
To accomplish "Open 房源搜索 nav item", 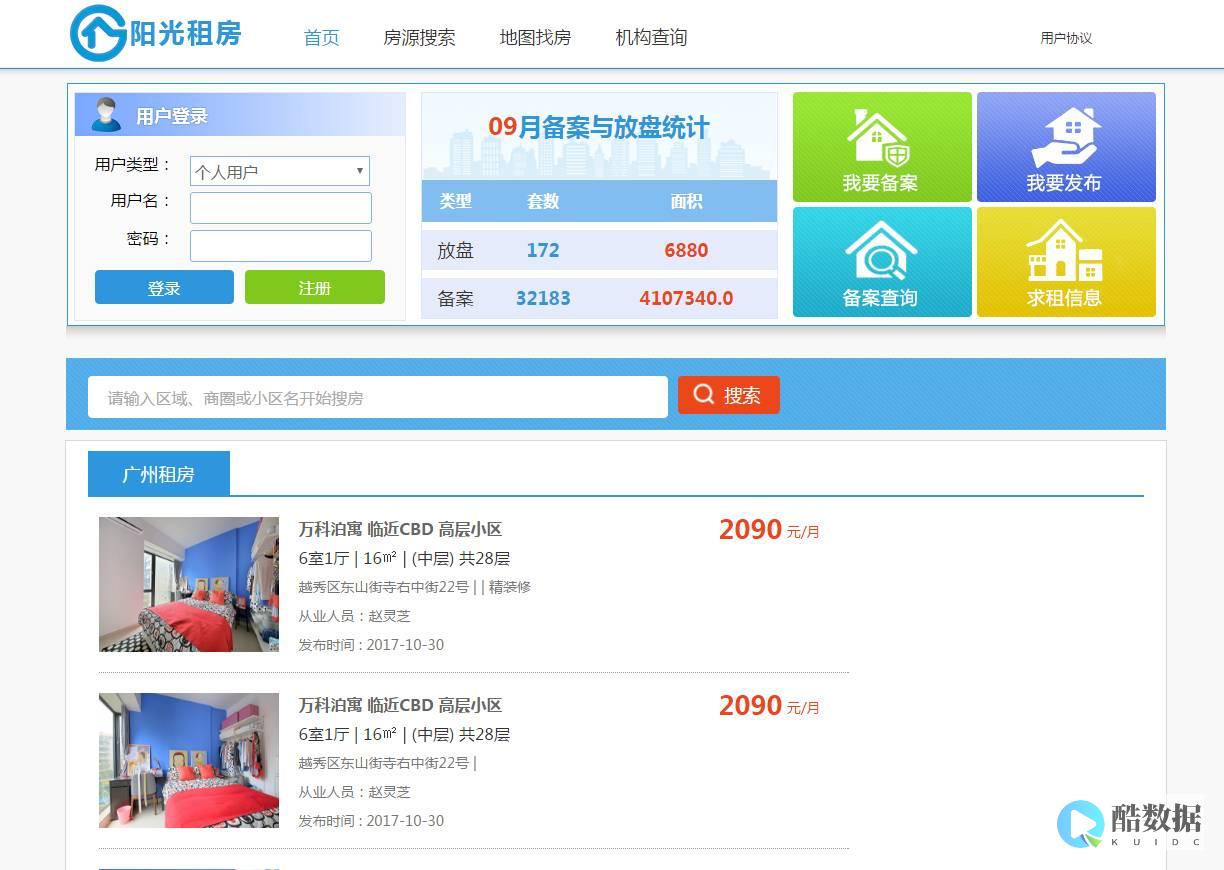I will click(419, 37).
